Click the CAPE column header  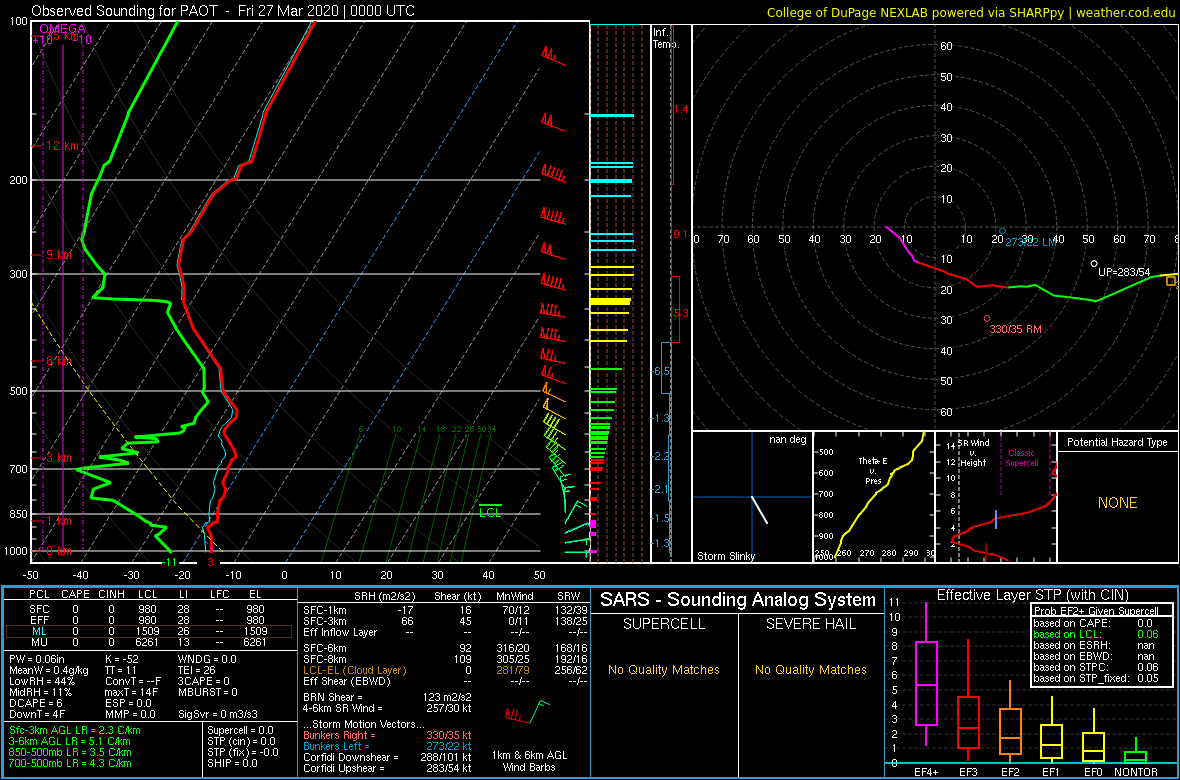pos(75,596)
